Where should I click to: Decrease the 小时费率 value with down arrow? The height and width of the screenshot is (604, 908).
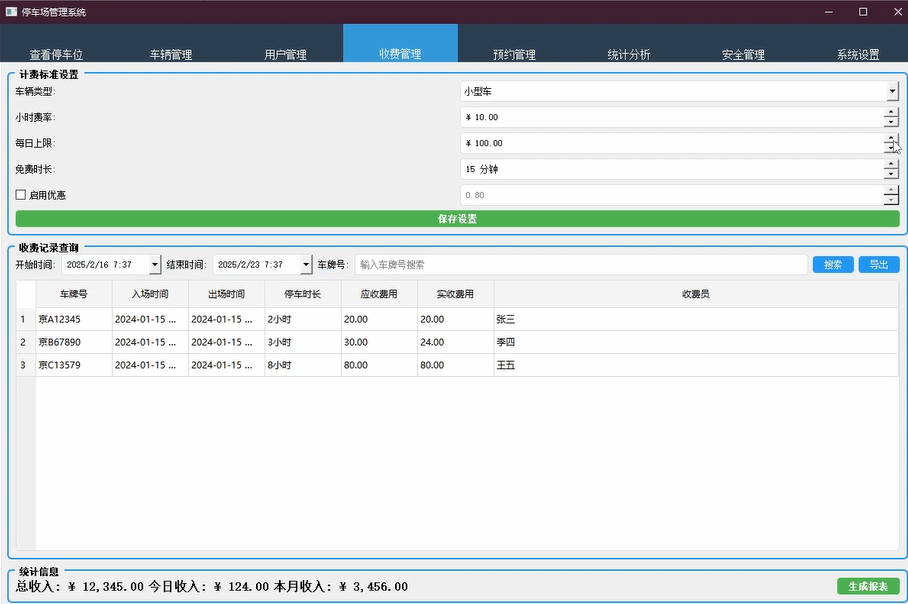point(891,122)
